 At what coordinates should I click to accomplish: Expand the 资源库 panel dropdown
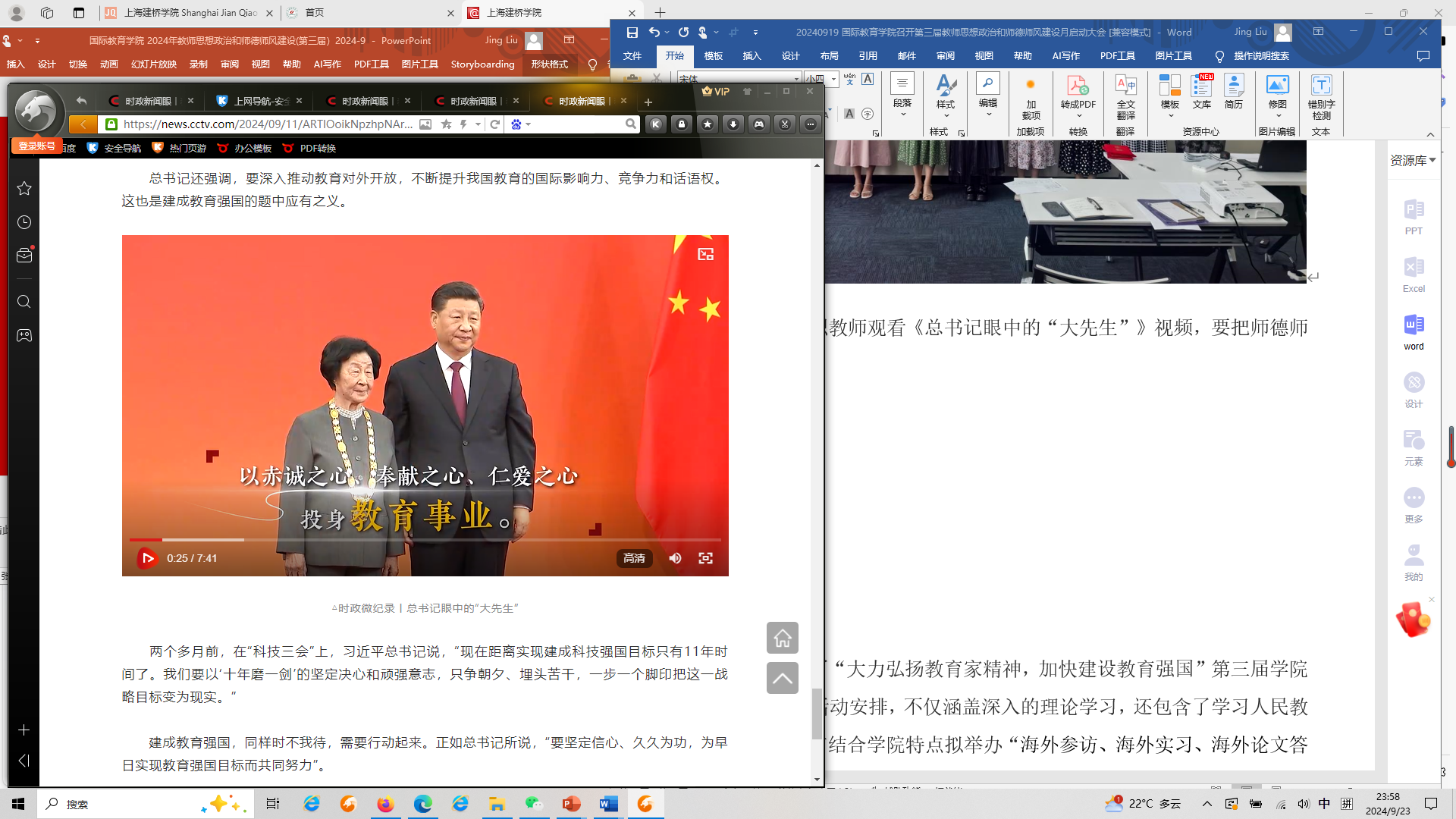coord(1432,160)
